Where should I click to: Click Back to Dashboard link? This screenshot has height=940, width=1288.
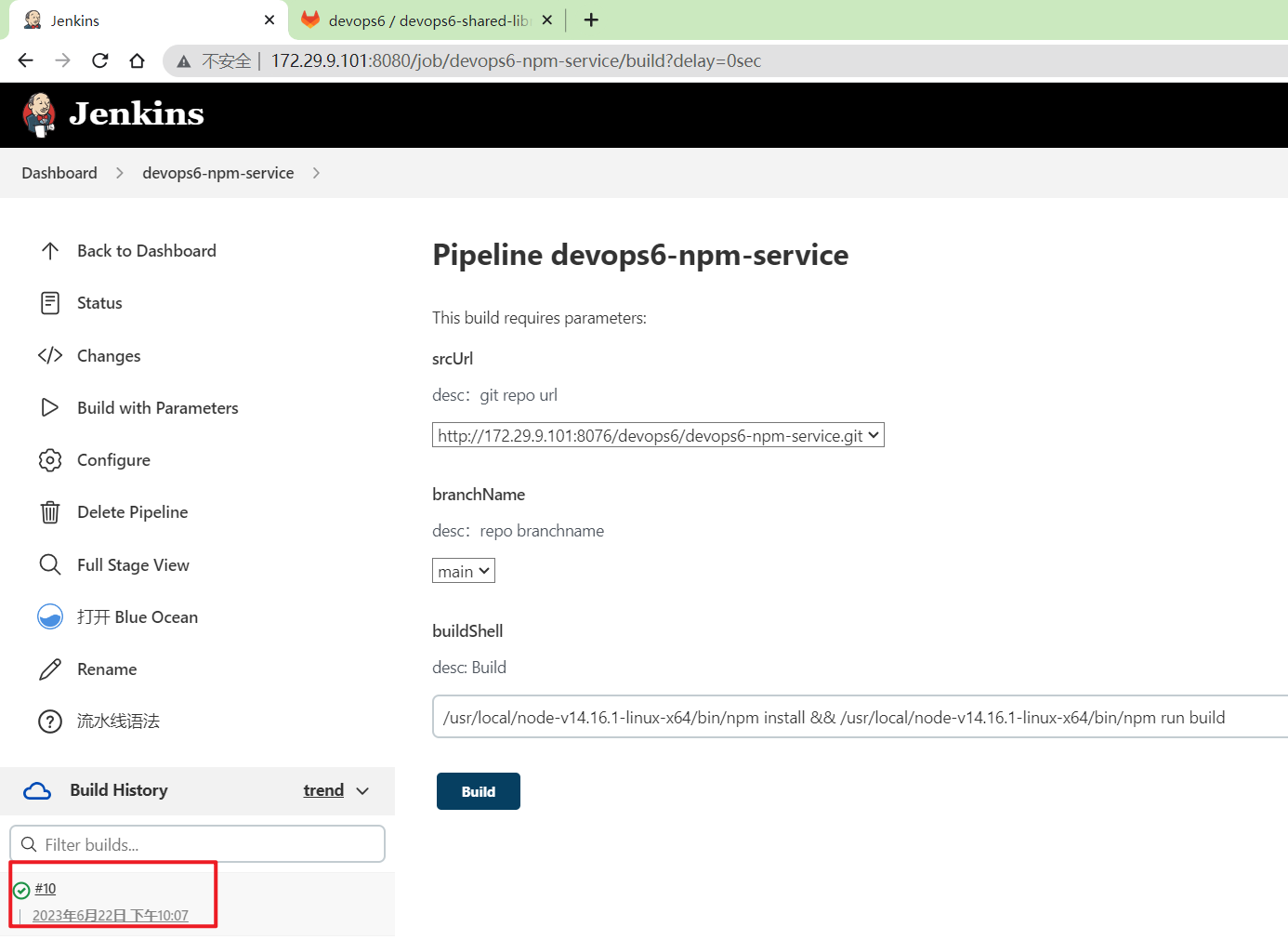point(147,251)
